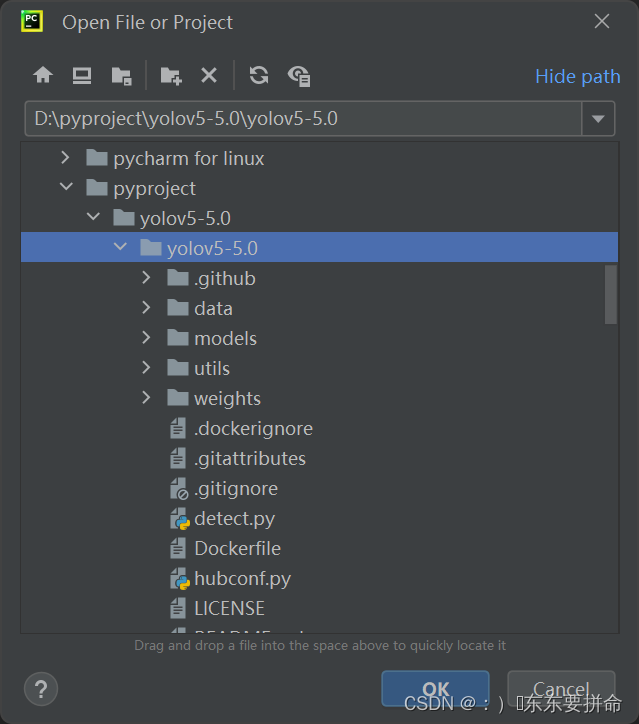Open the recent paths dropdown arrow
639x724 pixels.
[598, 119]
